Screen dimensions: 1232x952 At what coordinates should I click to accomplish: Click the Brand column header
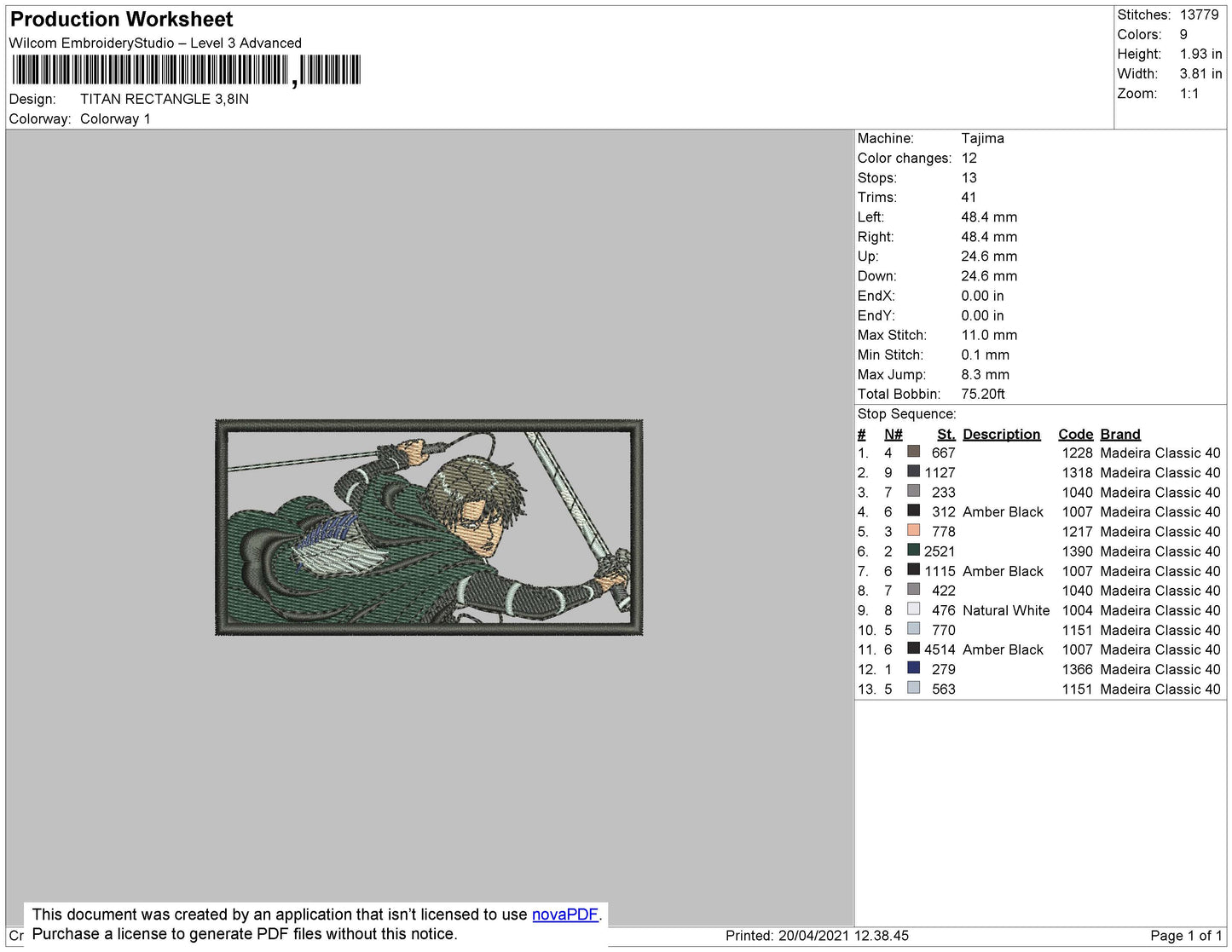pos(1119,434)
